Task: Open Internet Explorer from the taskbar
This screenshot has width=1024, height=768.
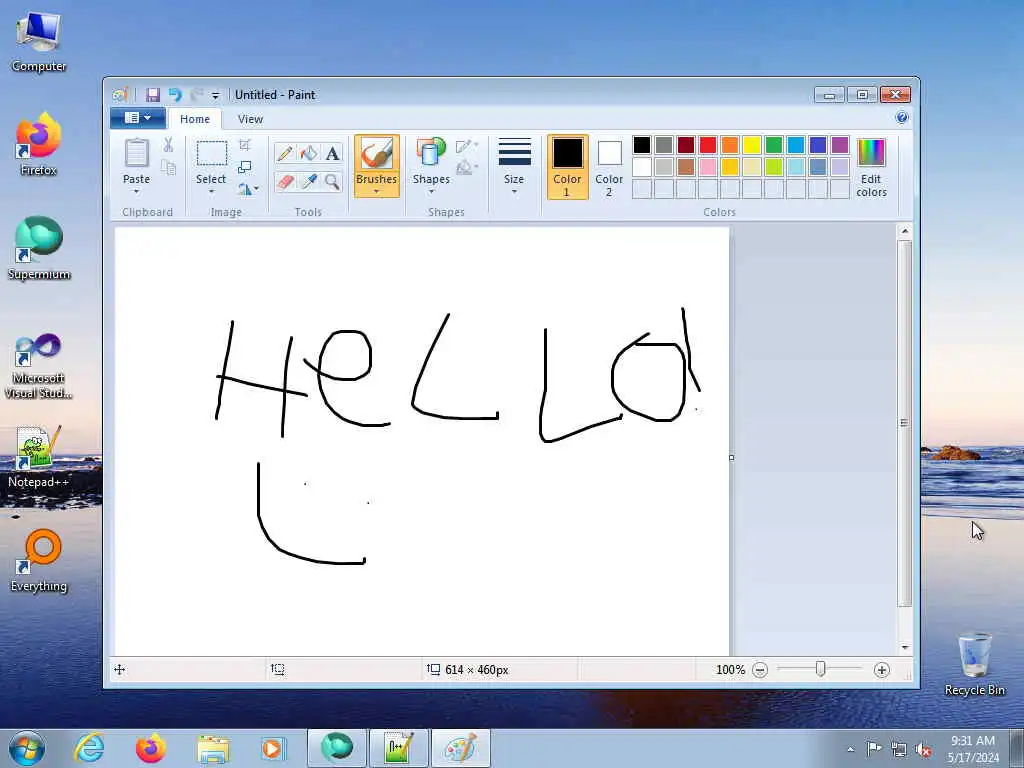Action: tap(89, 748)
